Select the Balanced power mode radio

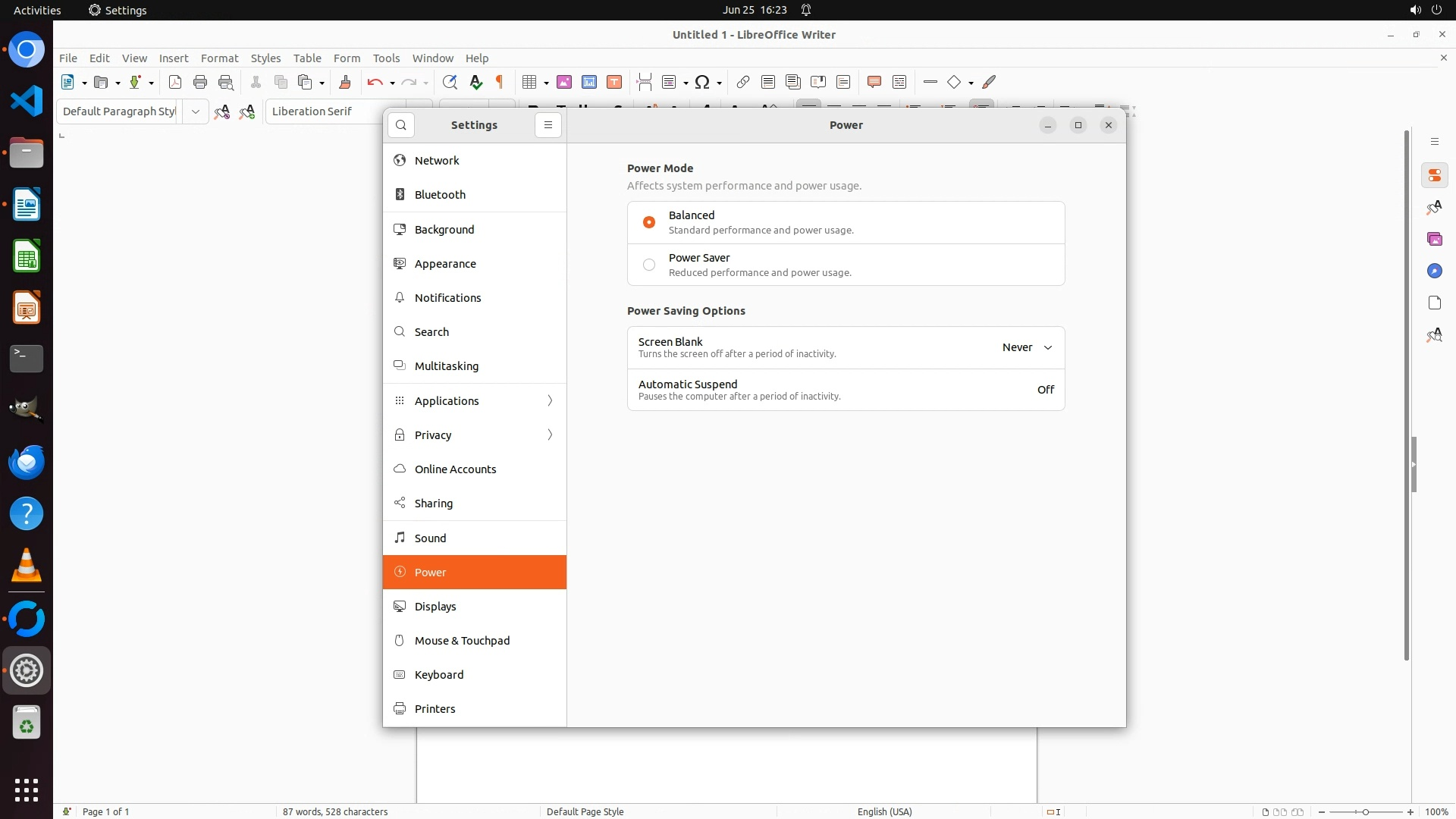[x=649, y=222]
